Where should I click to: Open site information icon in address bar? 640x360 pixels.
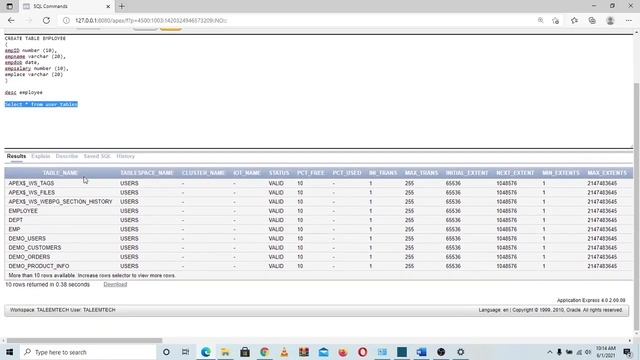pyautogui.click(x=66, y=20)
